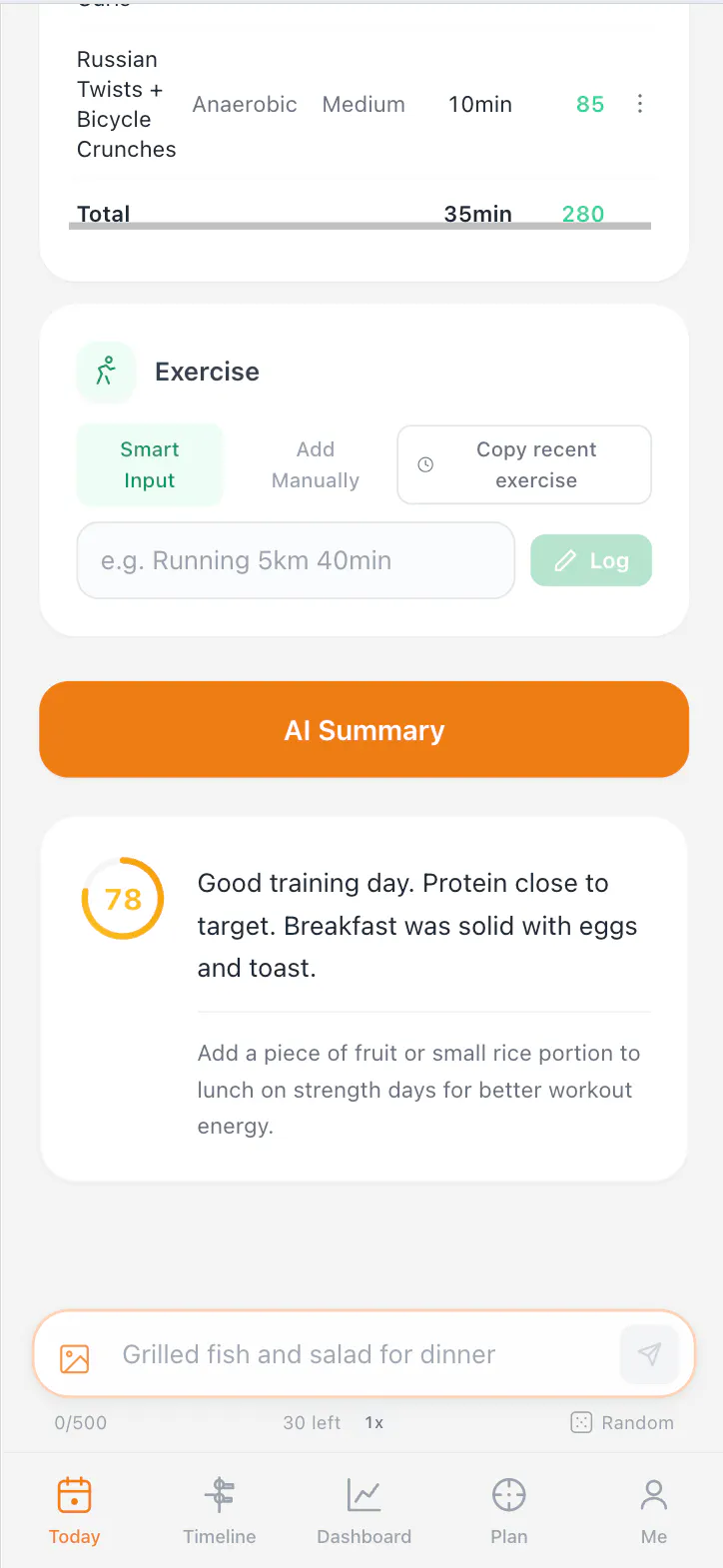Click the image upload icon in chat box
This screenshot has height=1568, width=723.
click(x=75, y=1358)
